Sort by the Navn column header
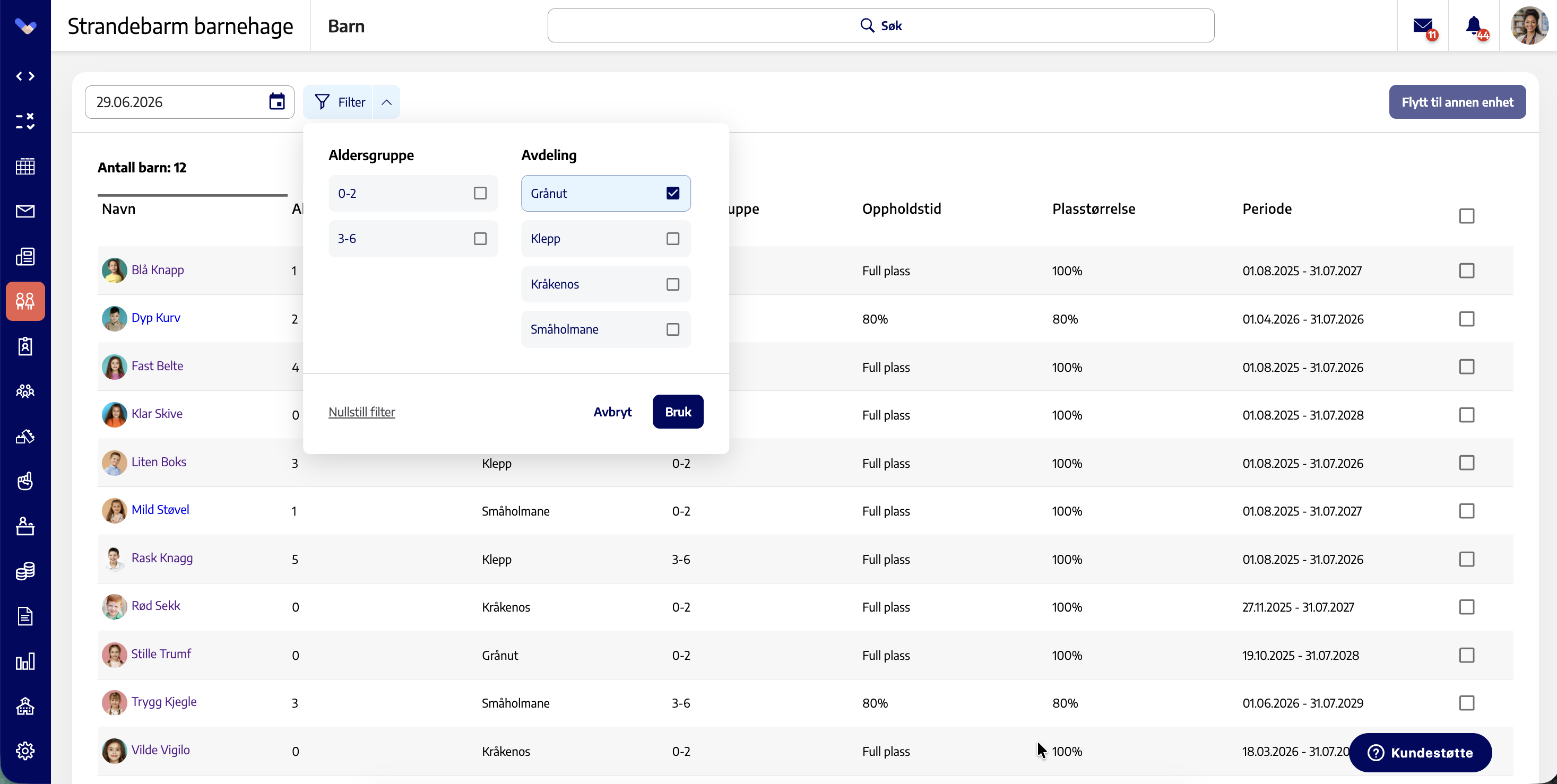Image resolution: width=1557 pixels, height=784 pixels. 118,208
